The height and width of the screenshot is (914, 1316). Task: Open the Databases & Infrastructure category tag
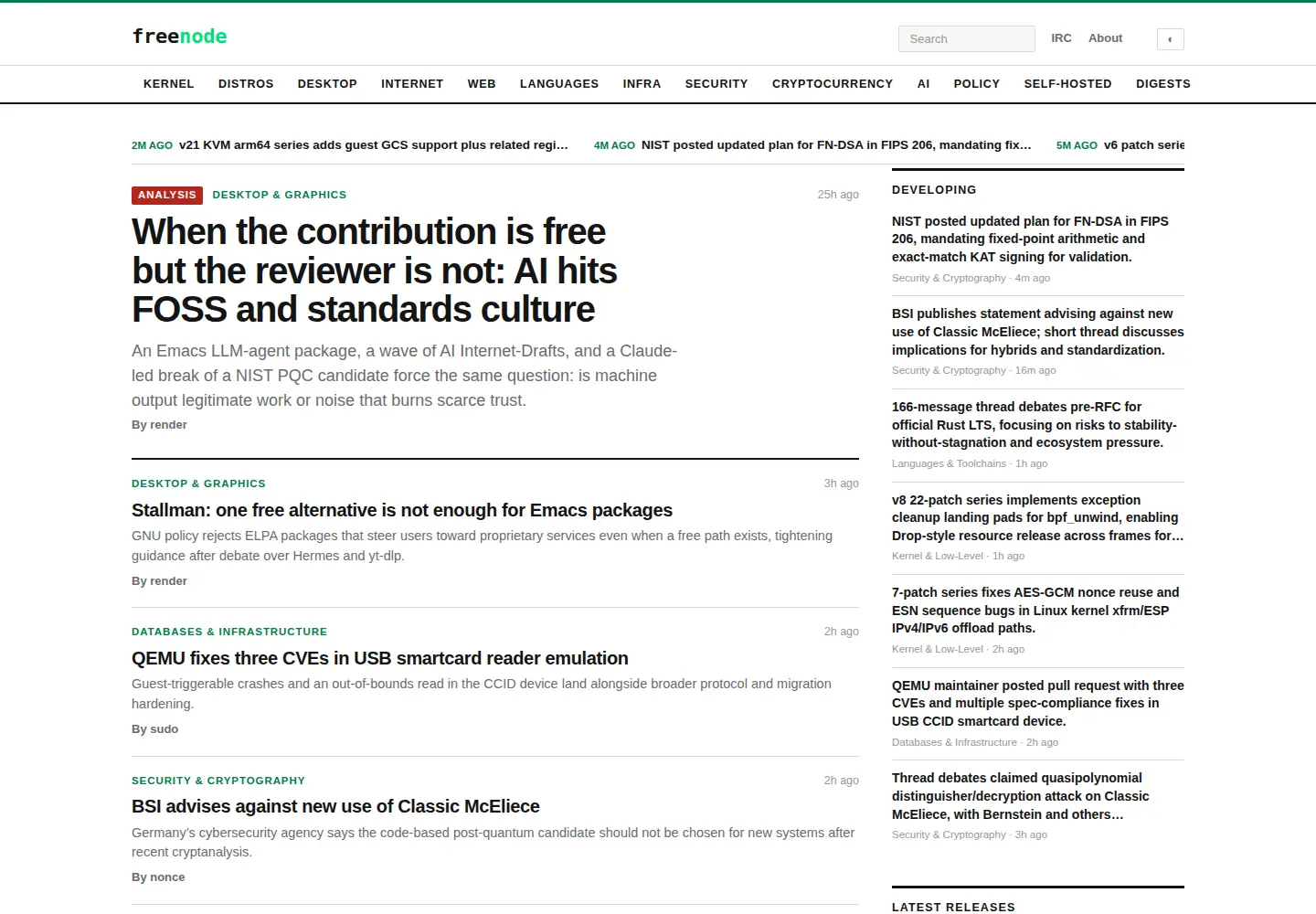click(229, 632)
